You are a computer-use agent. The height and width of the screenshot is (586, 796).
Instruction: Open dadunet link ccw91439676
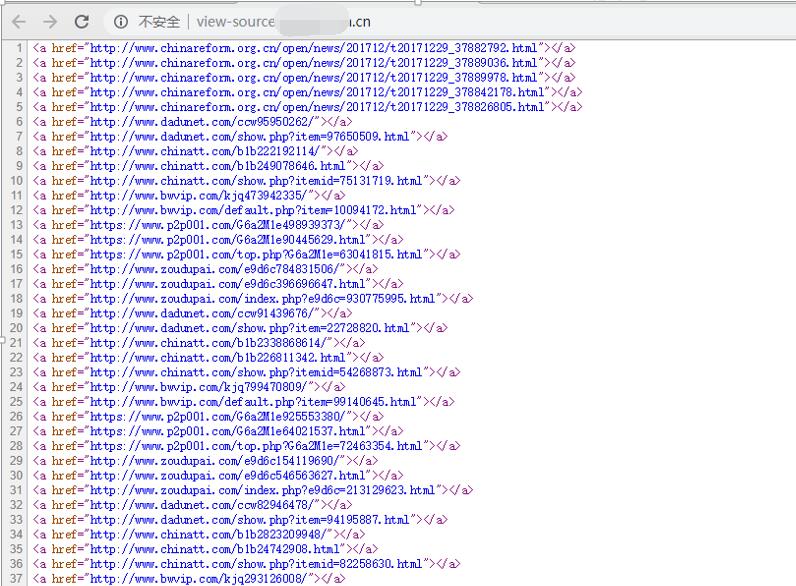[202, 313]
